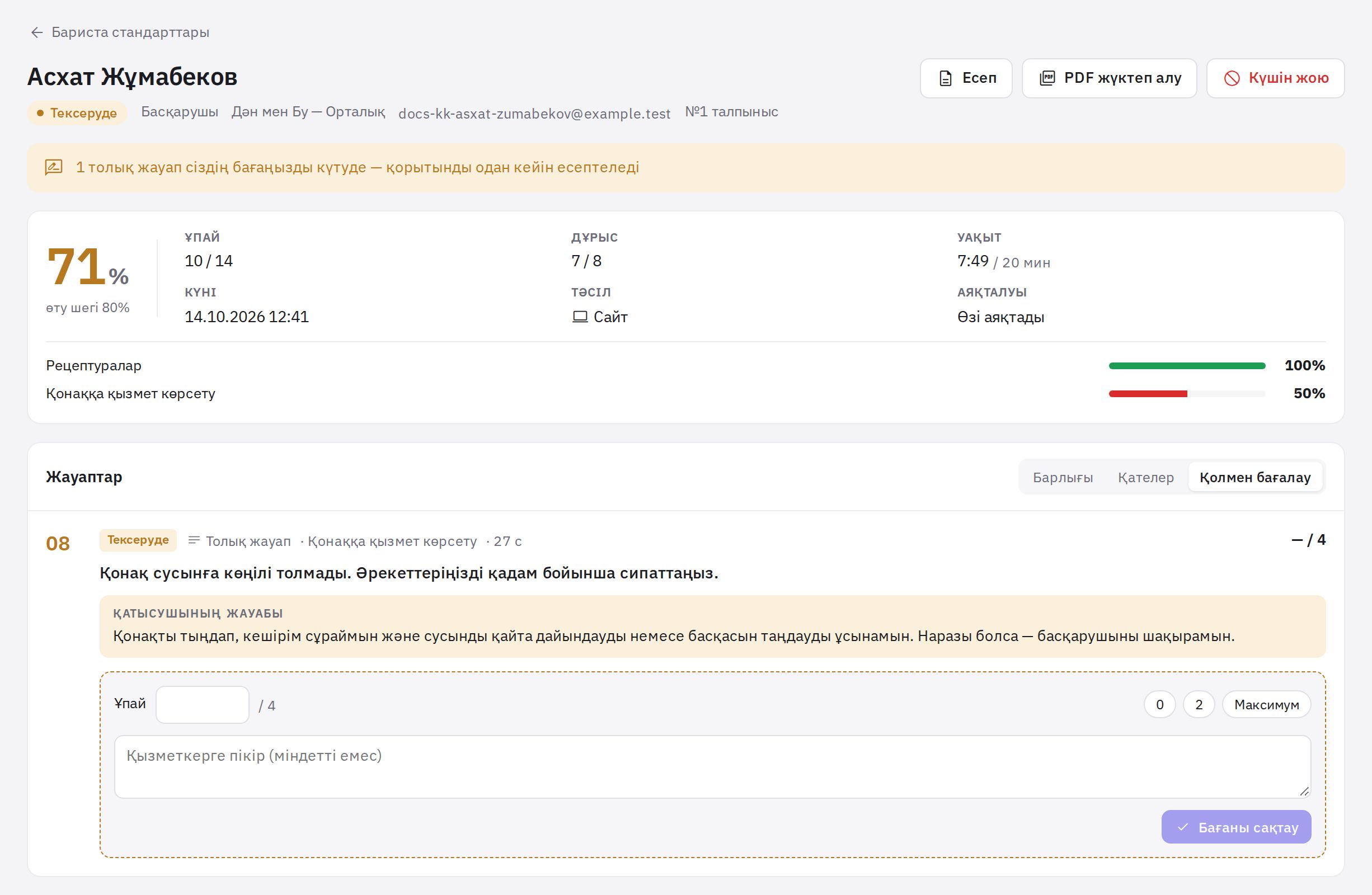
Task: Click the Қонаққа қызмет көрсету 50% progress bar
Action: coord(1186,394)
